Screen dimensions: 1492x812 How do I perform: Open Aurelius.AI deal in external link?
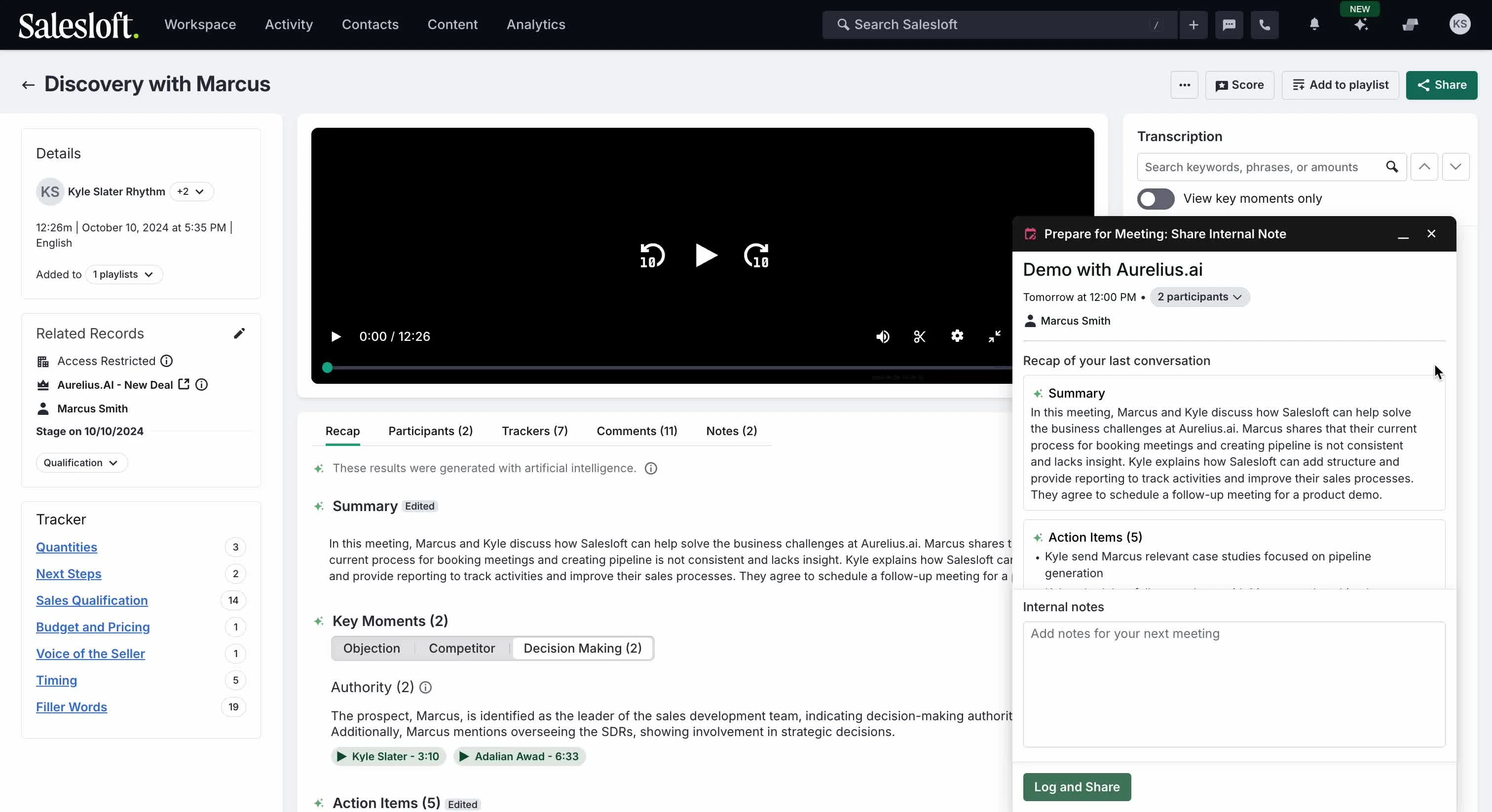184,384
